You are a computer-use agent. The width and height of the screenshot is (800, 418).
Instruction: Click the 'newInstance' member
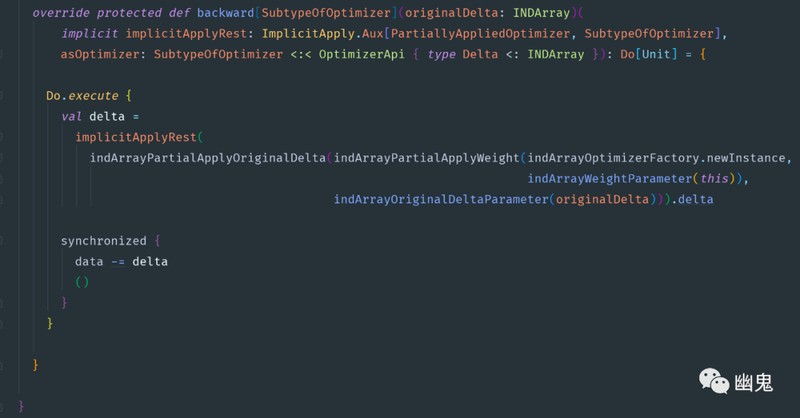(x=746, y=158)
